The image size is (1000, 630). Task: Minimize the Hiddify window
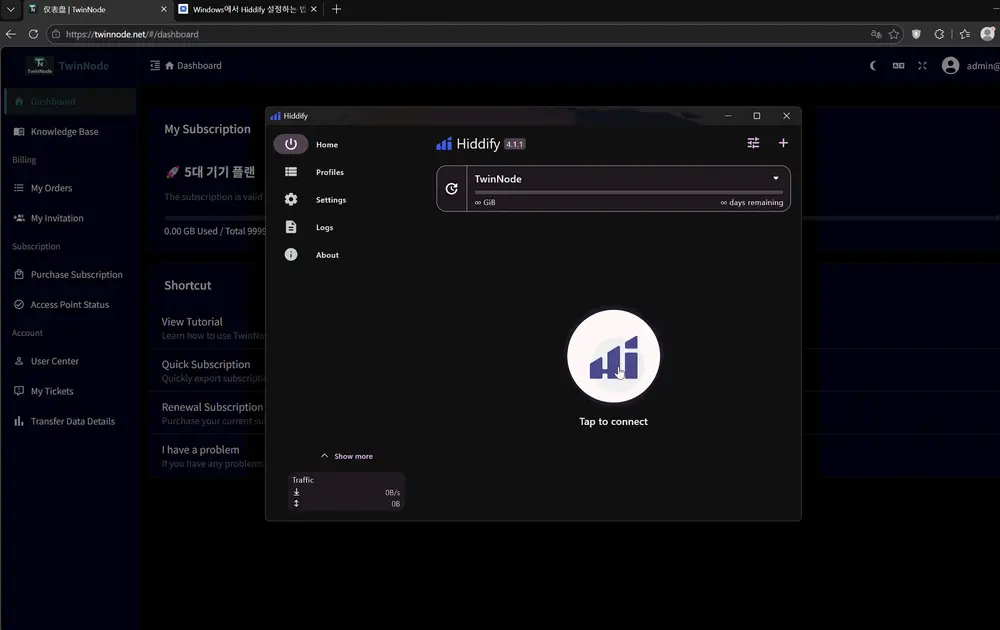pos(728,116)
